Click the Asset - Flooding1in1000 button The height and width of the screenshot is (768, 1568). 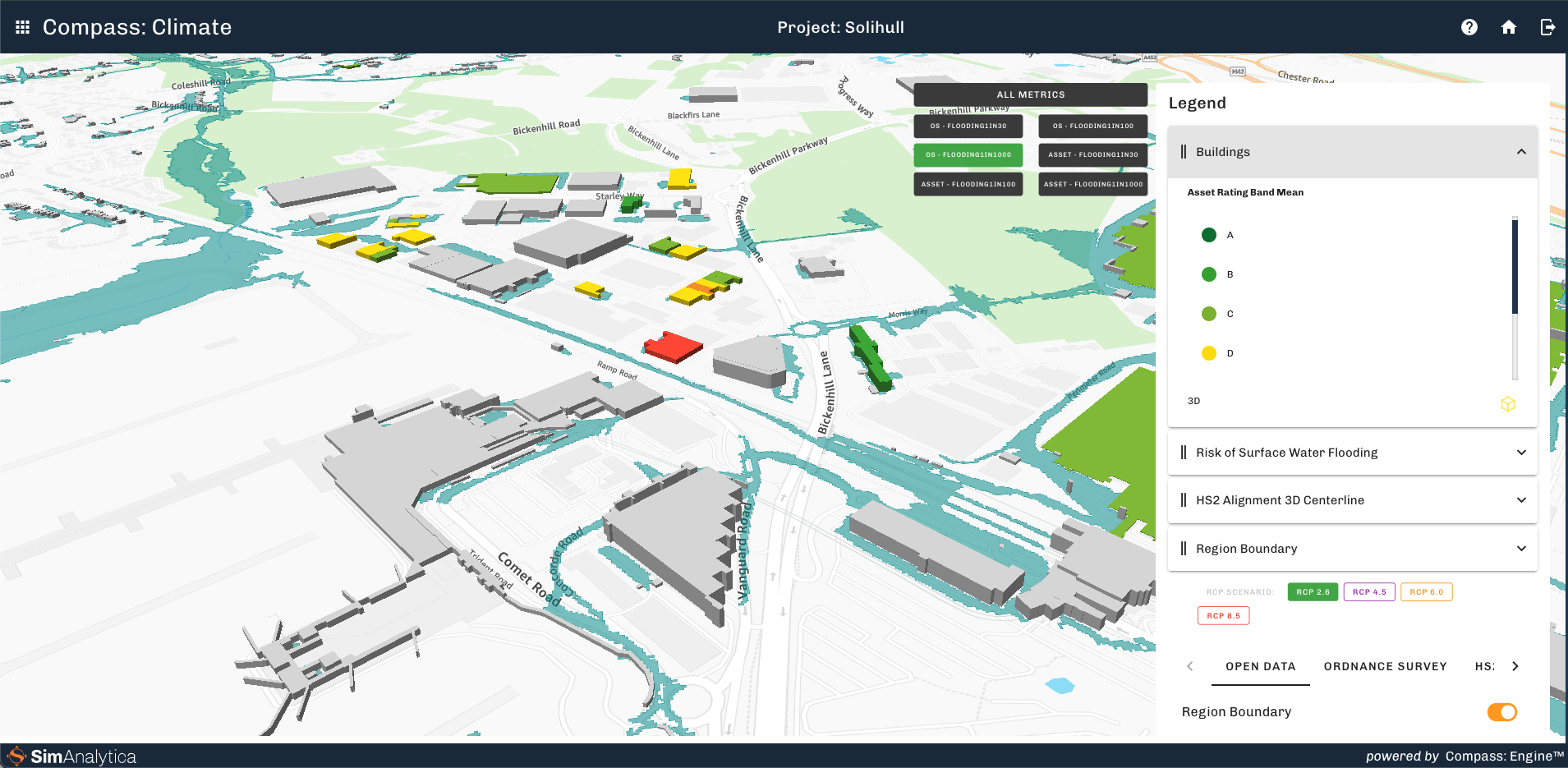click(x=1093, y=185)
